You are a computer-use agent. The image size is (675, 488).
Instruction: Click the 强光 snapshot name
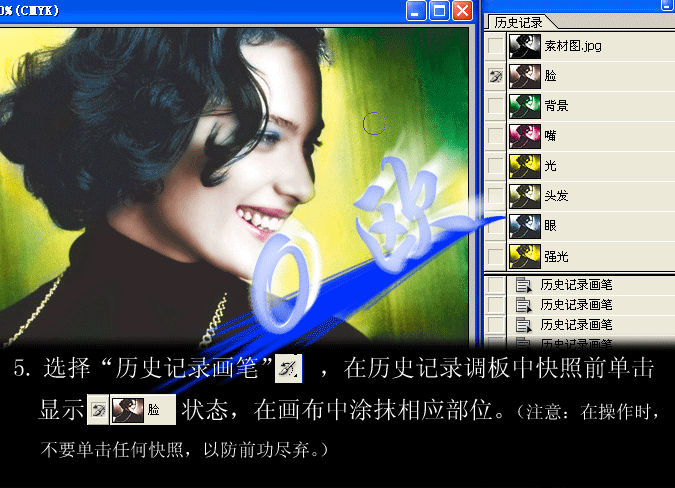tap(556, 257)
